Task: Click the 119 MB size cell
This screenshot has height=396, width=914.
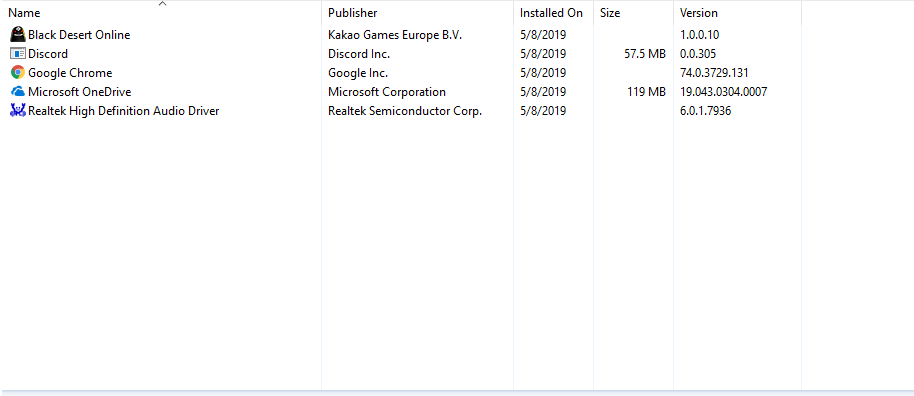Action: (x=646, y=92)
